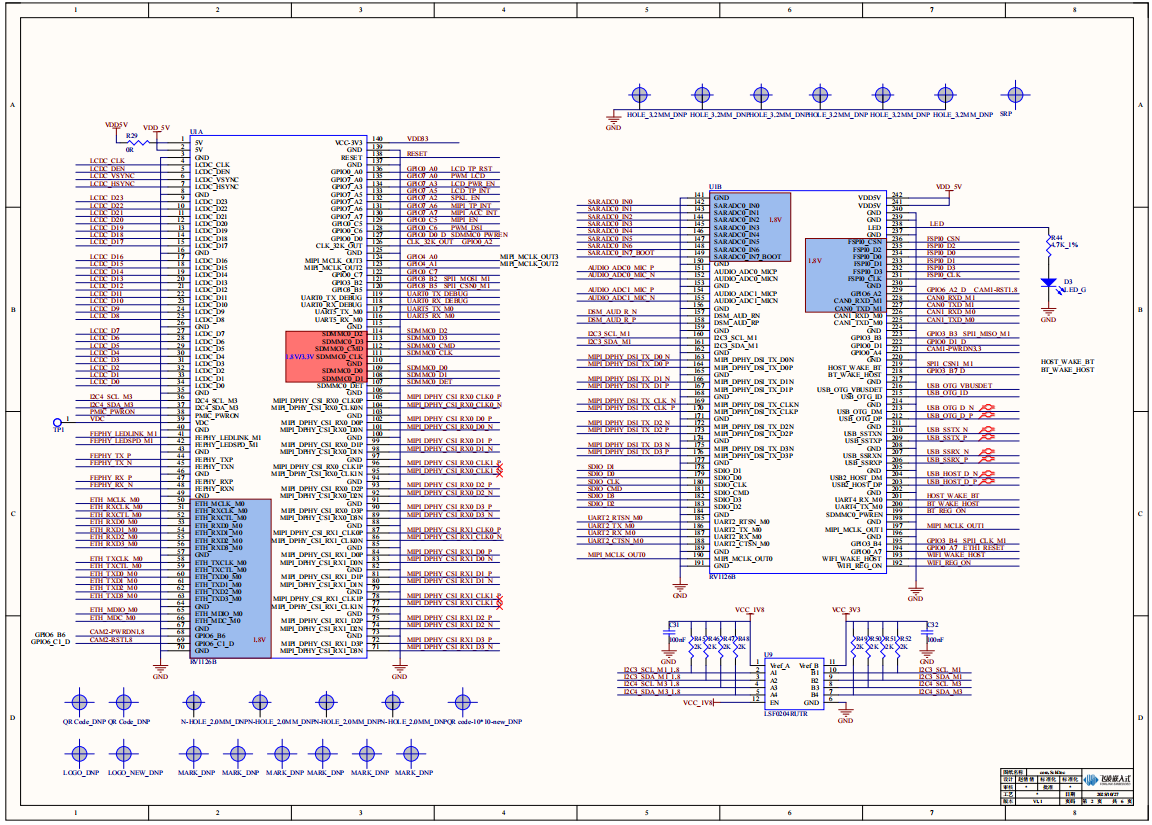Select the I2C3_SCL_M1_1.8 net label
The image size is (1152, 825).
click(x=652, y=669)
